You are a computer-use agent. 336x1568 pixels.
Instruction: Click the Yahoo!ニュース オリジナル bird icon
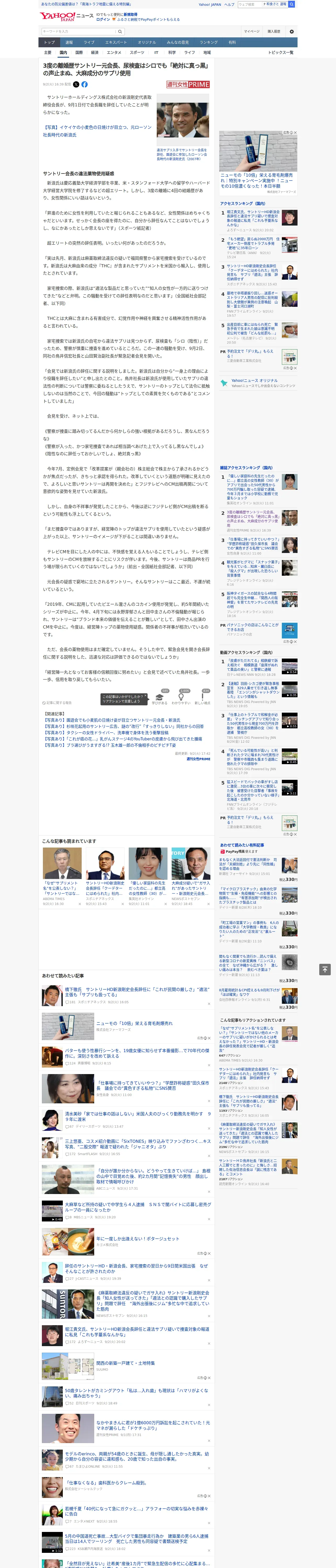[x=224, y=383]
